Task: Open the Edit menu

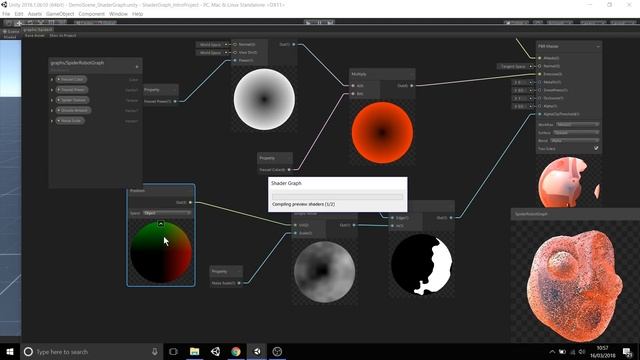Action: 19,14
